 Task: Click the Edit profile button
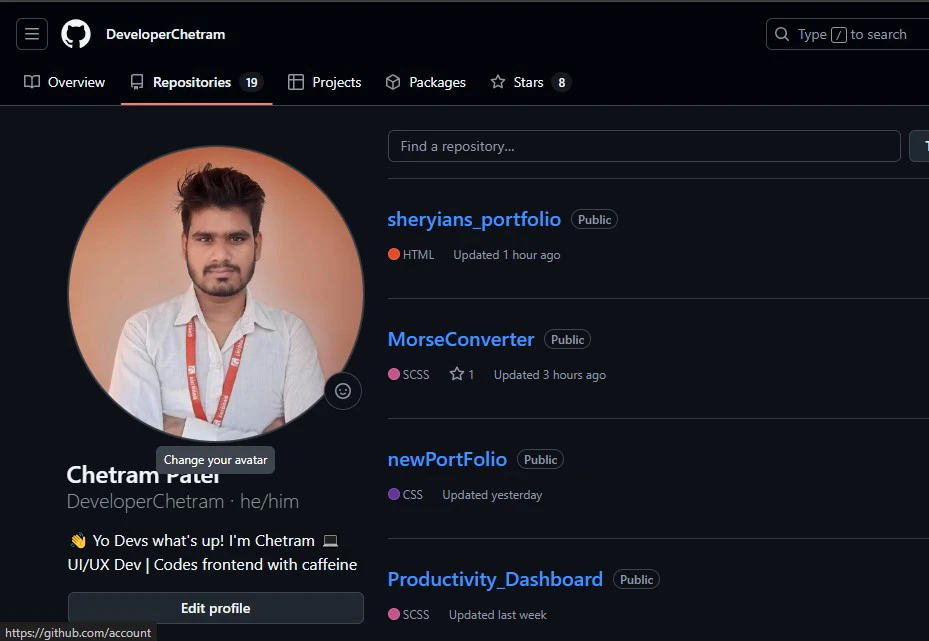[x=215, y=607]
